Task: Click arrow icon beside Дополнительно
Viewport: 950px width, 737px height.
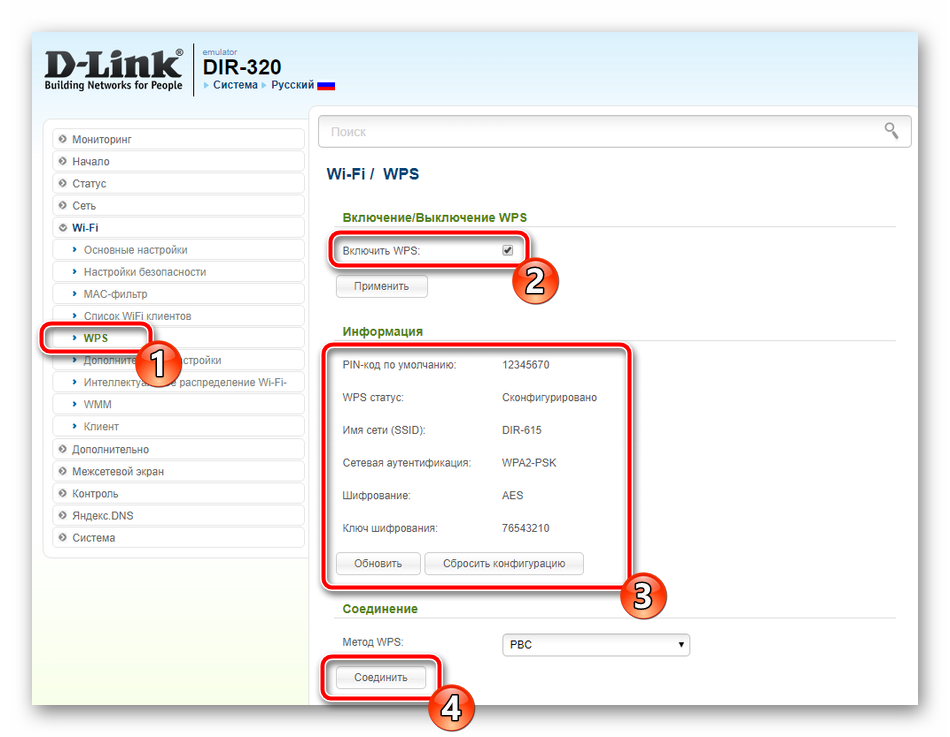Action: (62, 449)
